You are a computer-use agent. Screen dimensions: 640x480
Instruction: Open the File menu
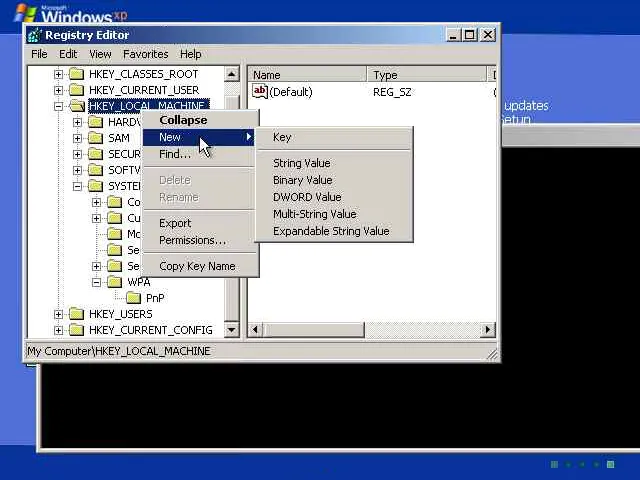point(39,54)
